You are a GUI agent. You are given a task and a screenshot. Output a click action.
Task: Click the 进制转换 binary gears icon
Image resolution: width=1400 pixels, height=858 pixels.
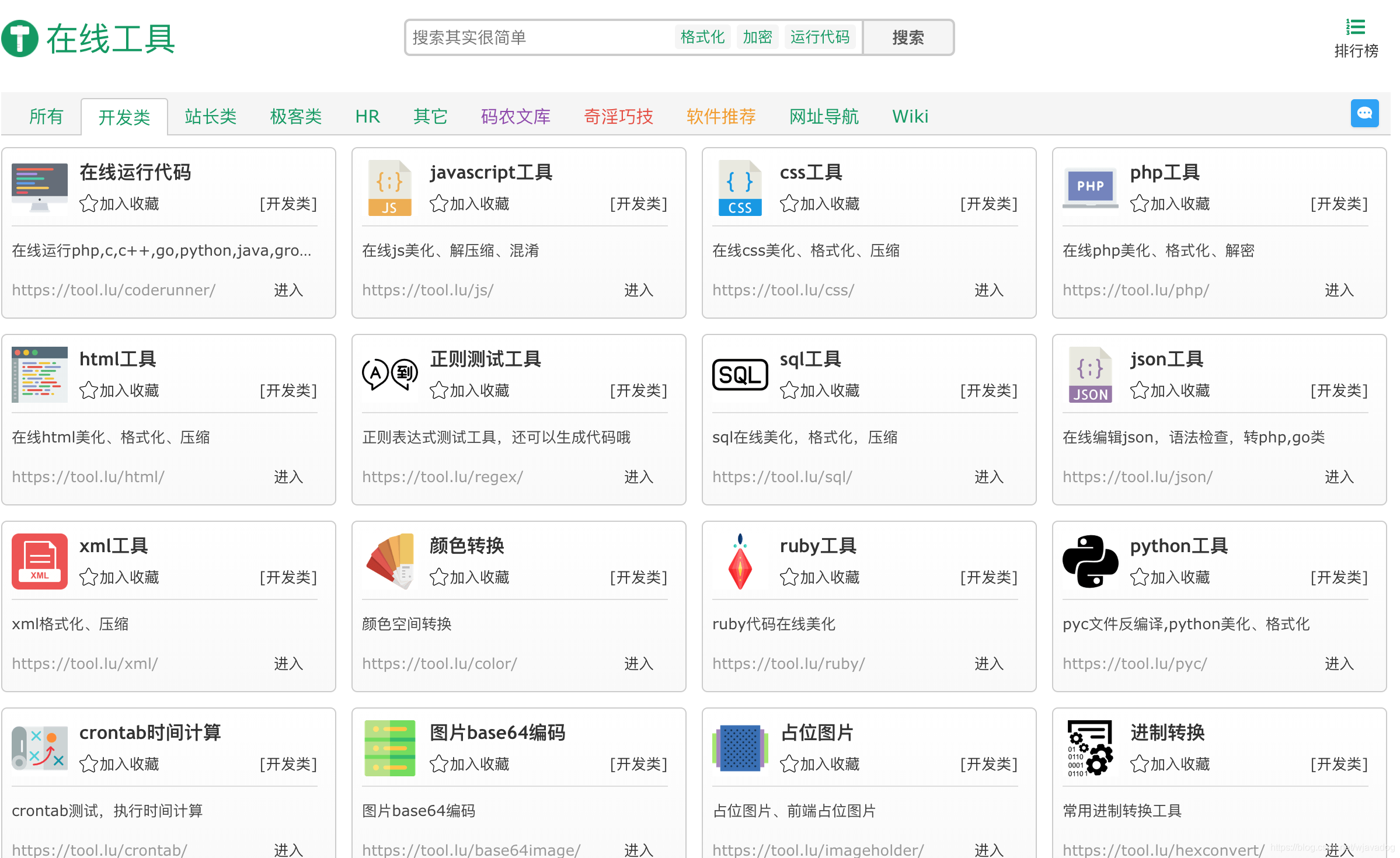point(1091,748)
